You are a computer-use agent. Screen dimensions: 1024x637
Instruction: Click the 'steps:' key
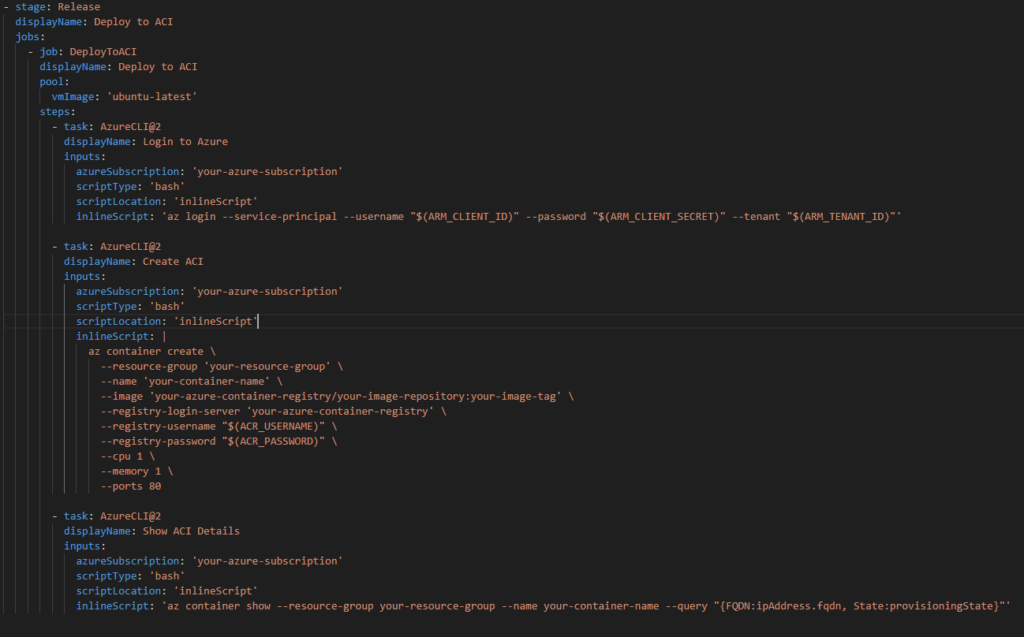(57, 112)
